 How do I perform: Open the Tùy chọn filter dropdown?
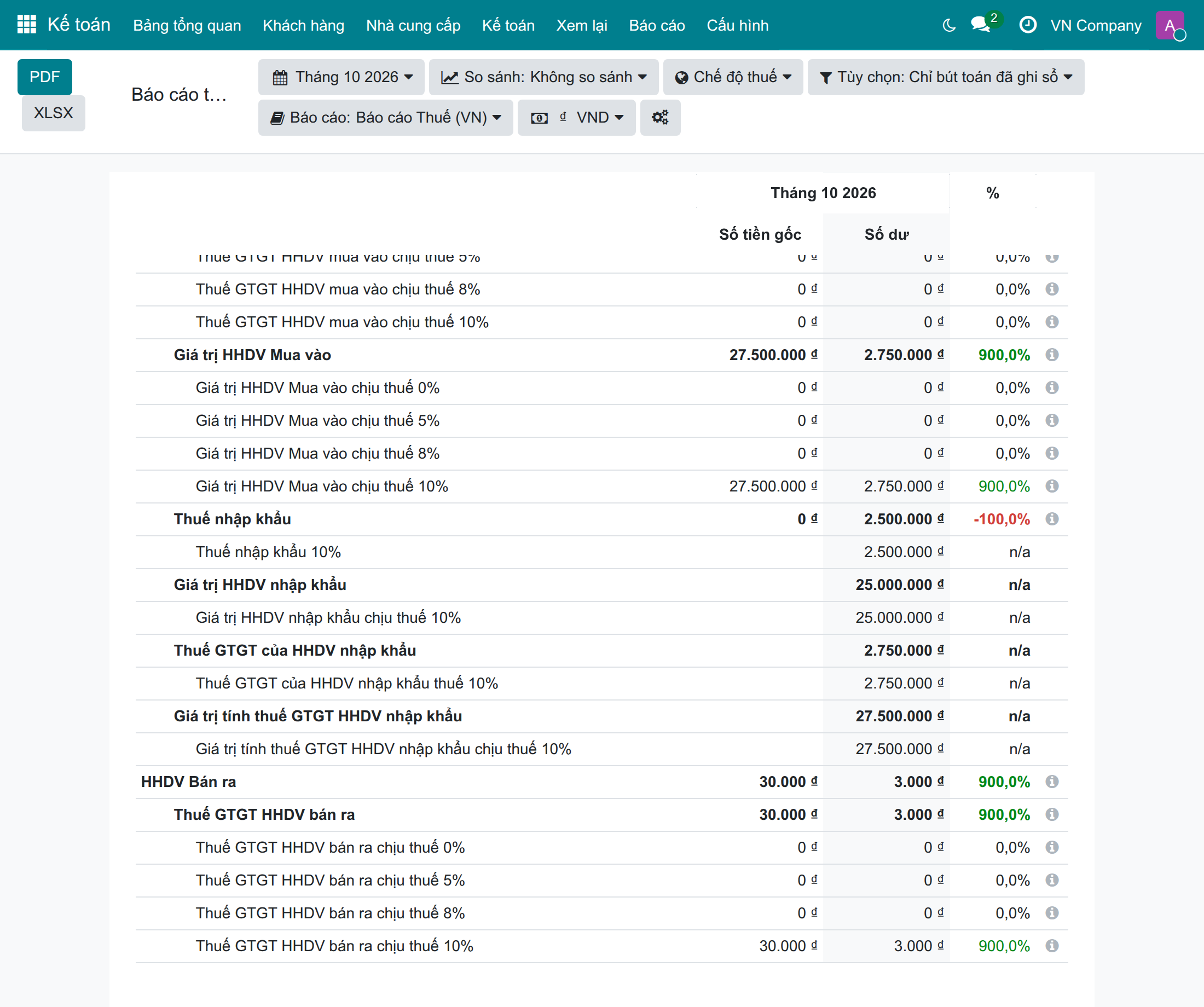pyautogui.click(x=946, y=77)
